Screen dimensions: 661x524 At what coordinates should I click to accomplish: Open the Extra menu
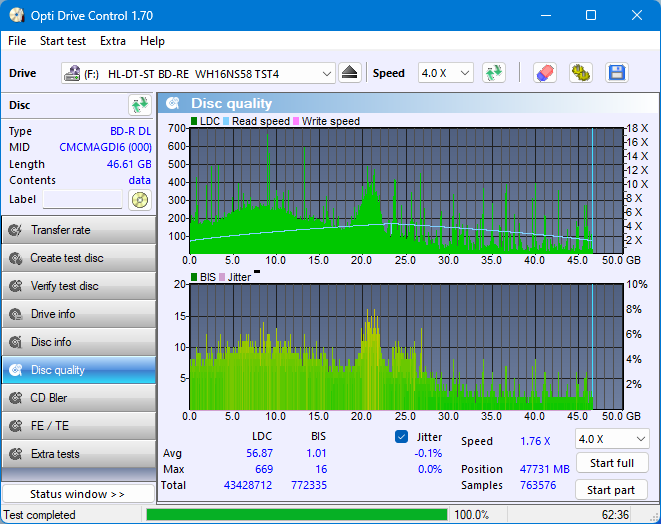pyautogui.click(x=113, y=41)
